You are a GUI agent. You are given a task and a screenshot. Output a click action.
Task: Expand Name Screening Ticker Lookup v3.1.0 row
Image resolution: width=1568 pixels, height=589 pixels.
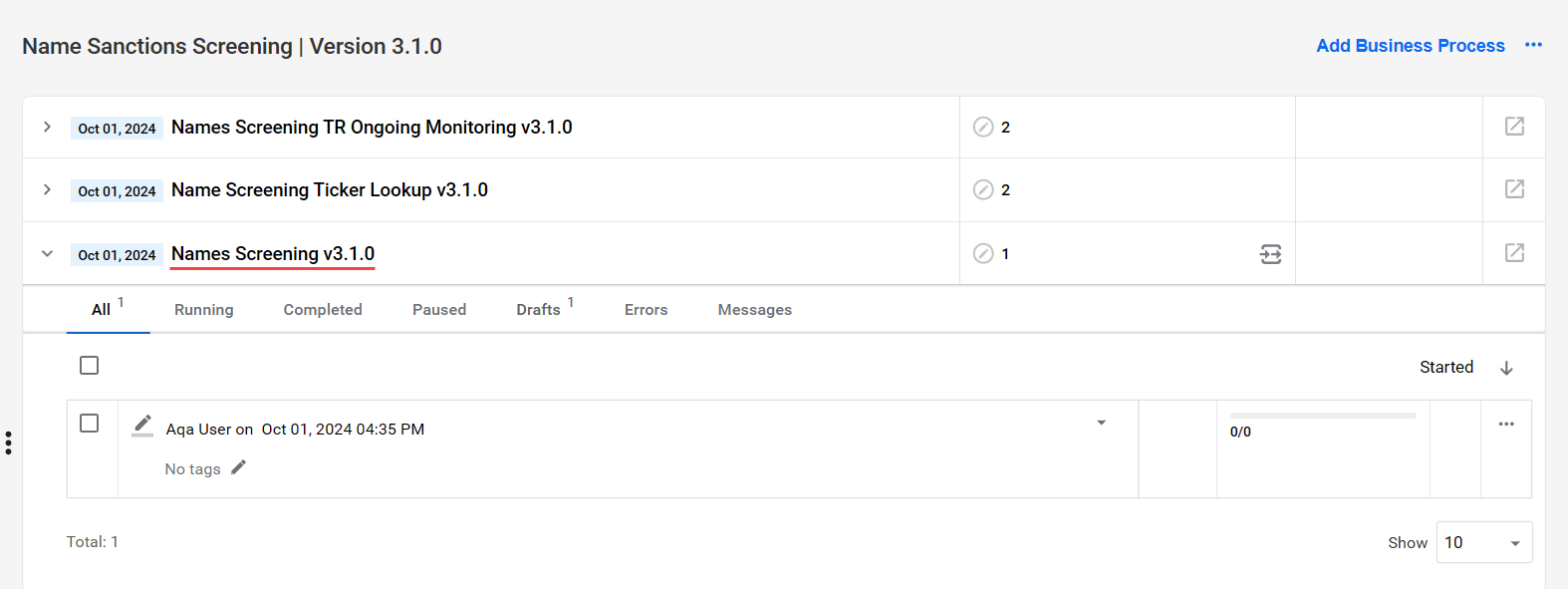[47, 189]
